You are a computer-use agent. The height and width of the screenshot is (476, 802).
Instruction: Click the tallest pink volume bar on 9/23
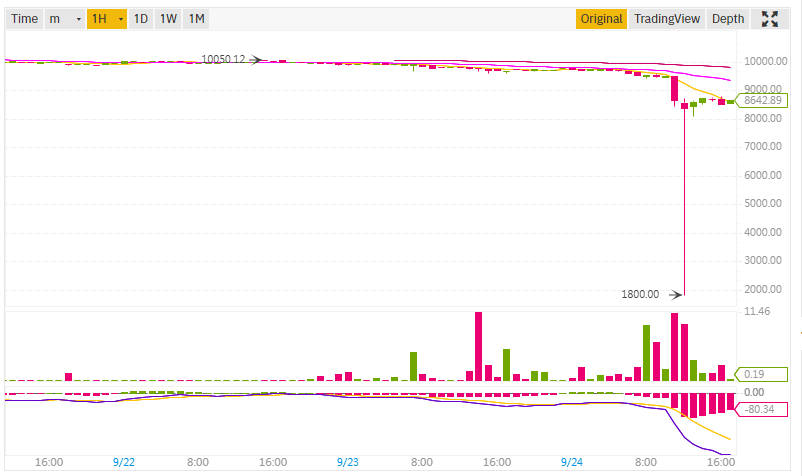479,346
